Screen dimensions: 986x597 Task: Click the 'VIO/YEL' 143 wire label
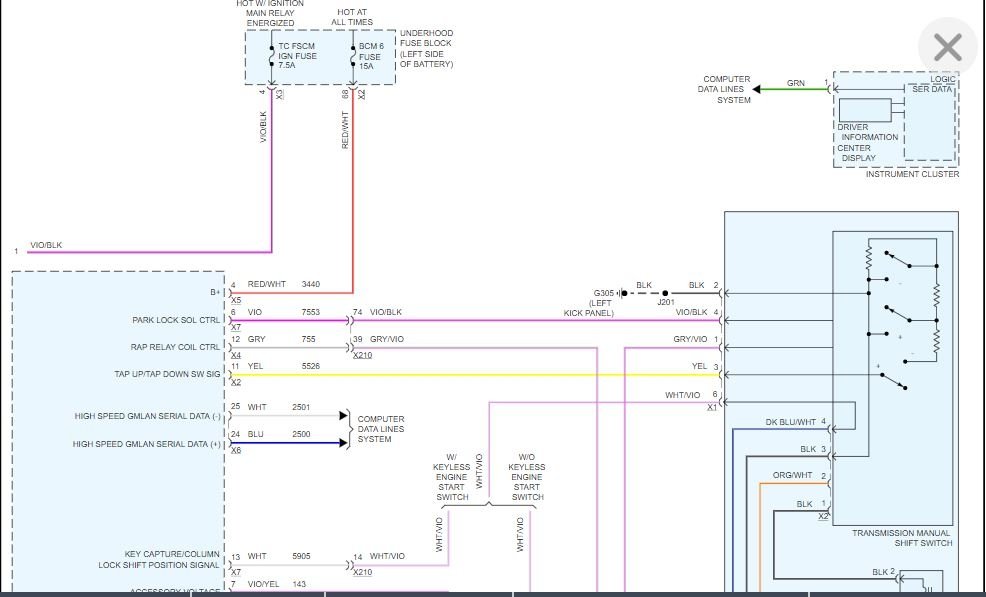coord(263,584)
